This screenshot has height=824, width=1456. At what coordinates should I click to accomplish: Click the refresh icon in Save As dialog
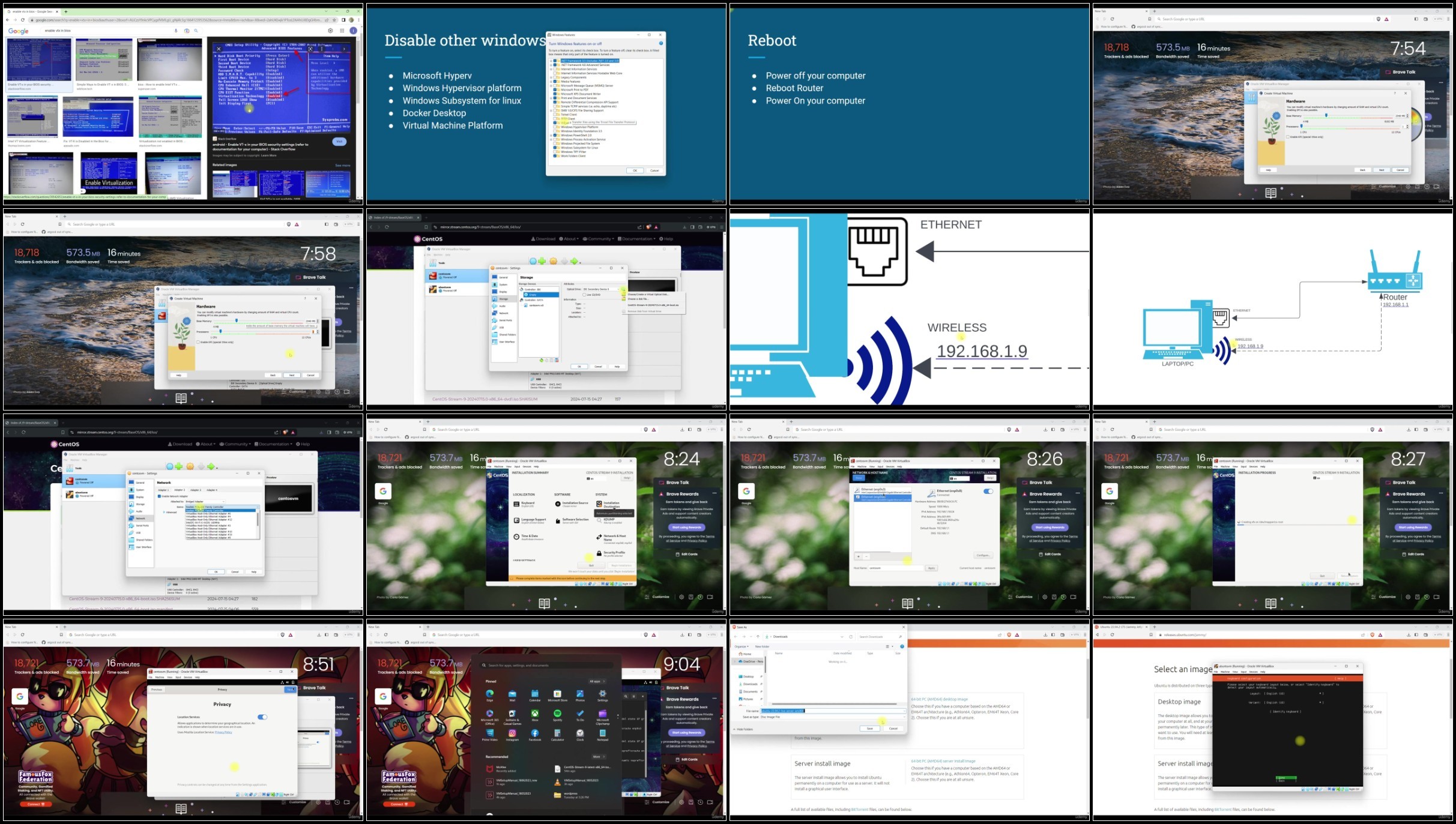(851, 637)
